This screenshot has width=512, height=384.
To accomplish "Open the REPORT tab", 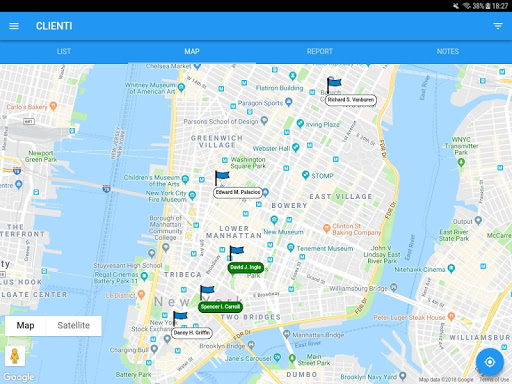I will [320, 51].
